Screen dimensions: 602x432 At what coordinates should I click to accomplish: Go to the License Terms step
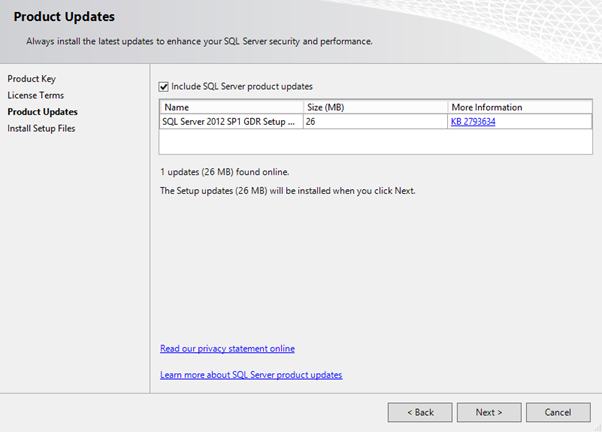[x=35, y=95]
